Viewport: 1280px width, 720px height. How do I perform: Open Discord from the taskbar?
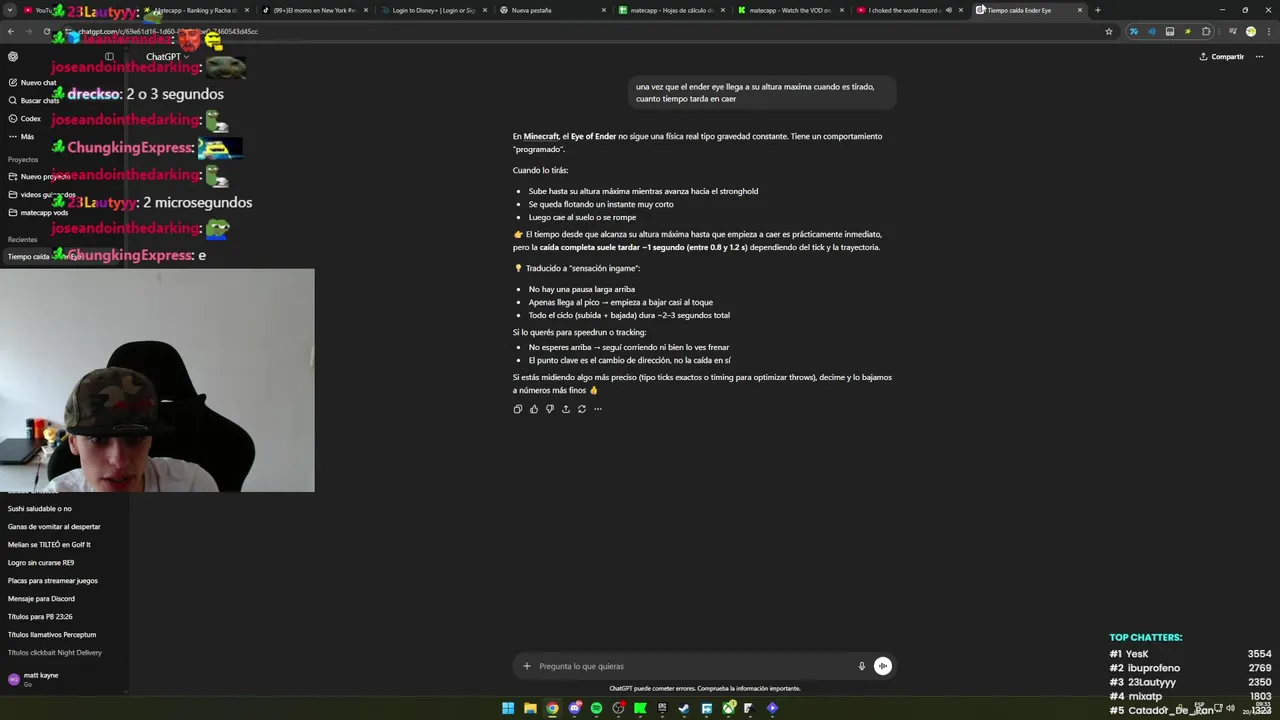(575, 708)
